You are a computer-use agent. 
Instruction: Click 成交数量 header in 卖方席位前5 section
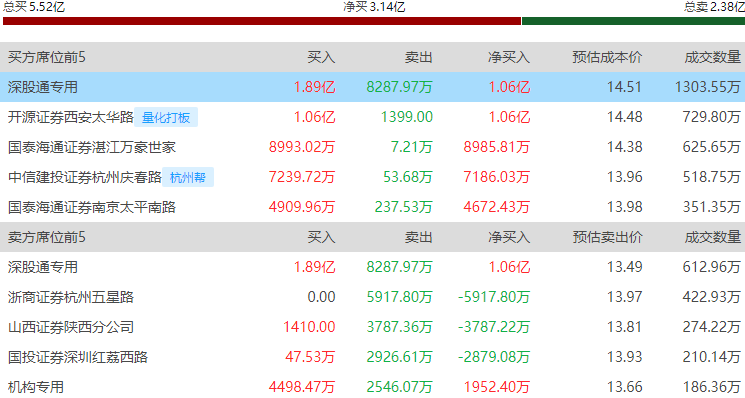[713, 237]
